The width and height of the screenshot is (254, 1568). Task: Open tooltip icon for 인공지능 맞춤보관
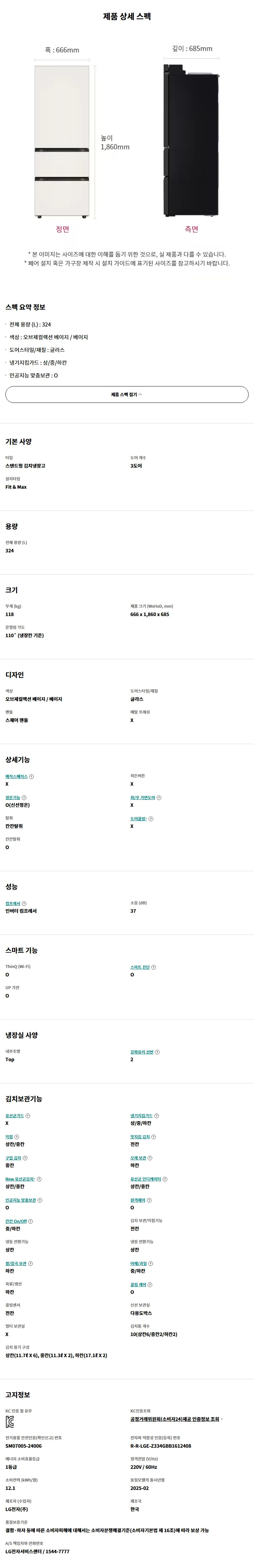pyautogui.click(x=40, y=1200)
